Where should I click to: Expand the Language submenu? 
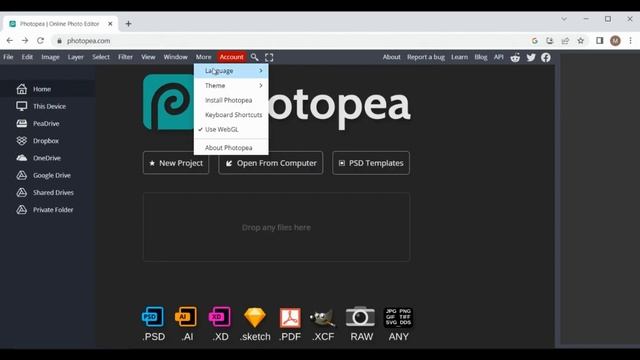pyautogui.click(x=231, y=71)
